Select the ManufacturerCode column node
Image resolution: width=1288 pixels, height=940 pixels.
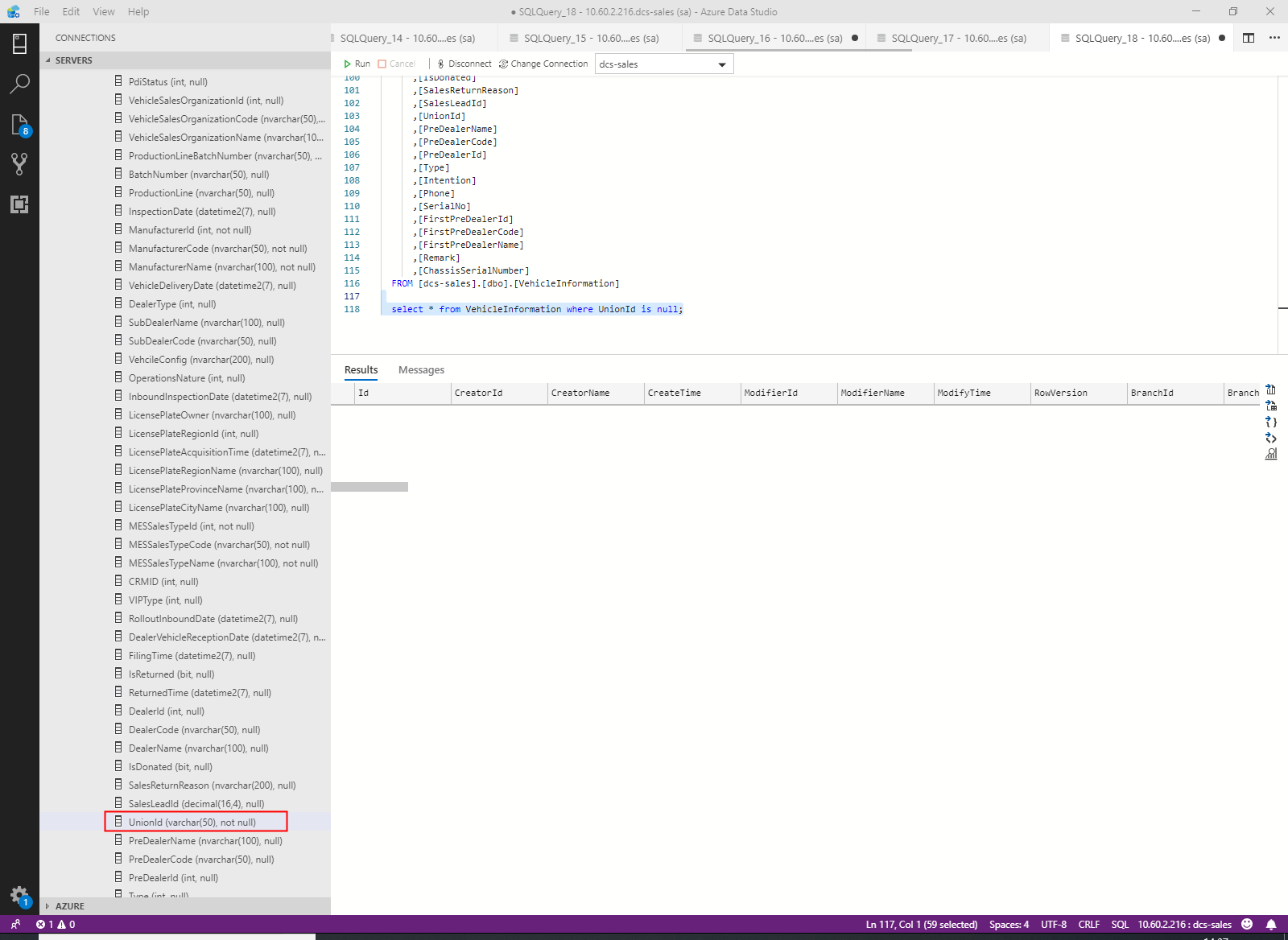point(218,249)
